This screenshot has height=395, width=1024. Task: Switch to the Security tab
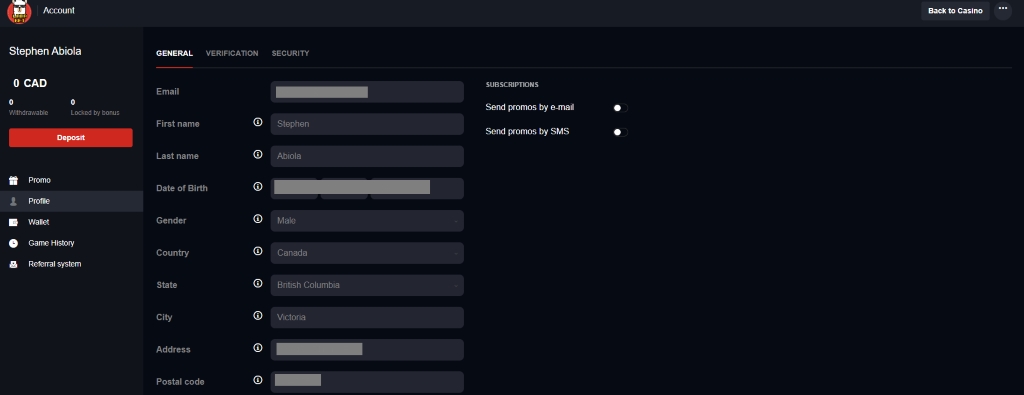(291, 54)
